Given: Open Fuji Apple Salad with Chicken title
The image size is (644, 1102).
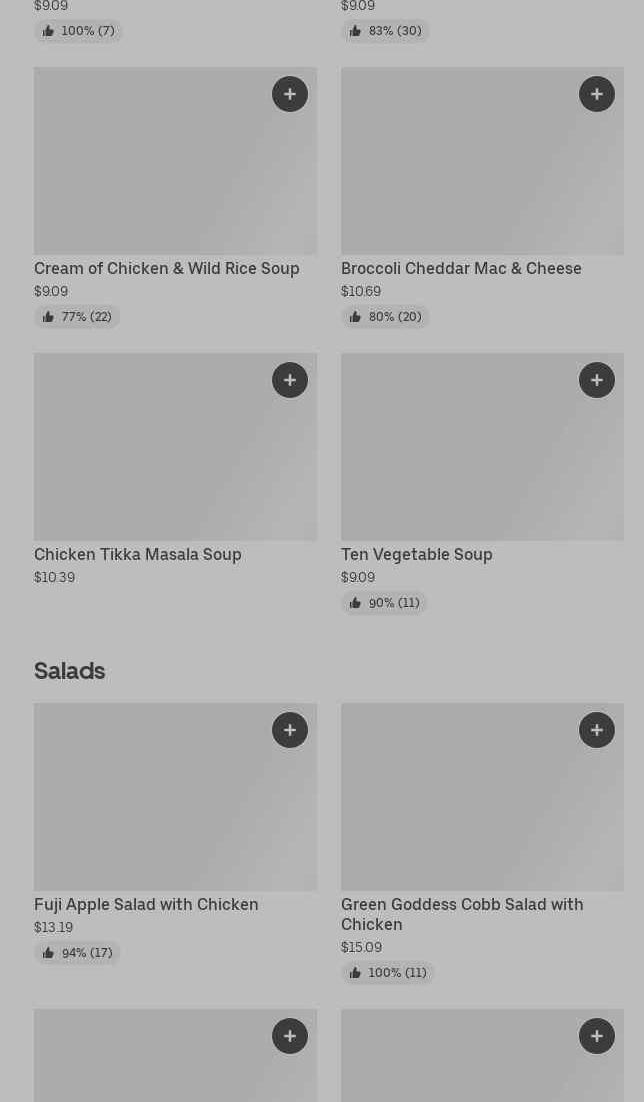Looking at the screenshot, I should tap(146, 904).
